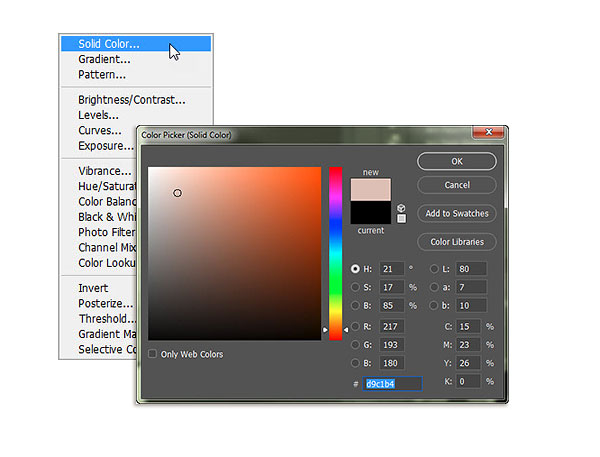Viewport: 600px width, 457px height.
Task: Click the H value field showing 21
Action: point(391,269)
